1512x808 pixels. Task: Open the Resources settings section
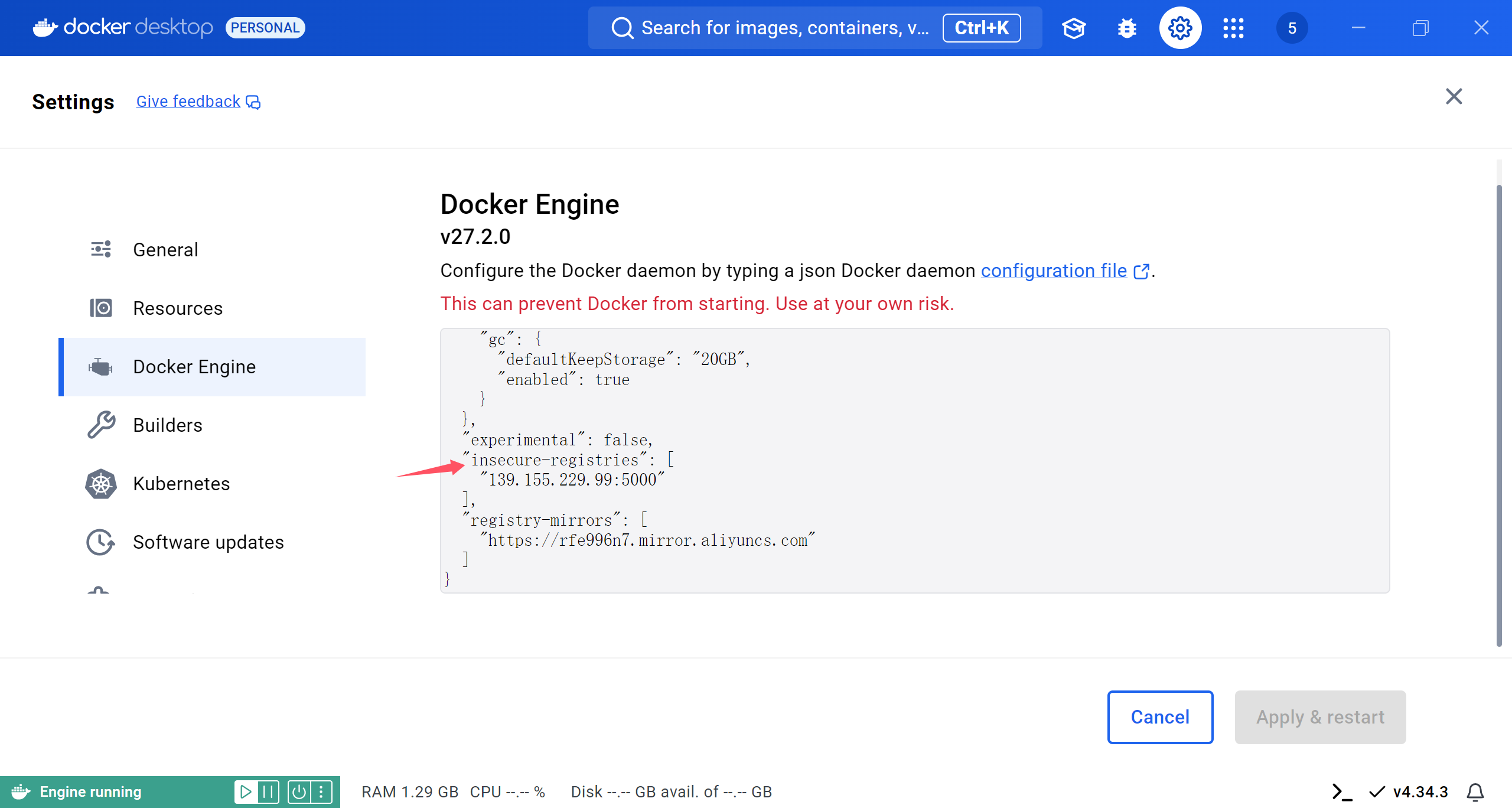[x=177, y=308]
